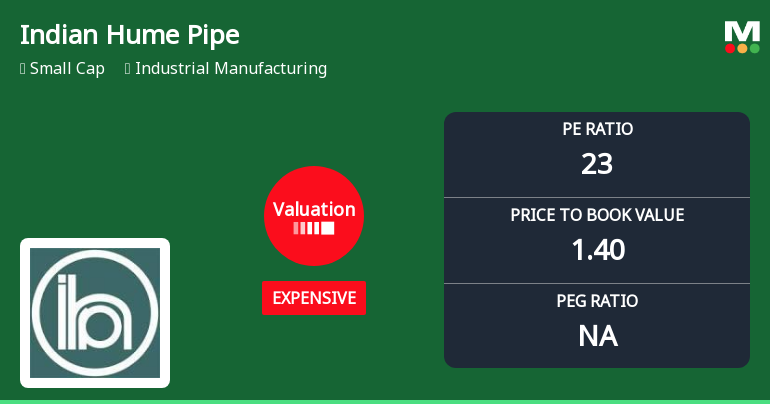Select the PE RATIO heading
Viewport: 770px width, 404px height.
[x=598, y=129]
